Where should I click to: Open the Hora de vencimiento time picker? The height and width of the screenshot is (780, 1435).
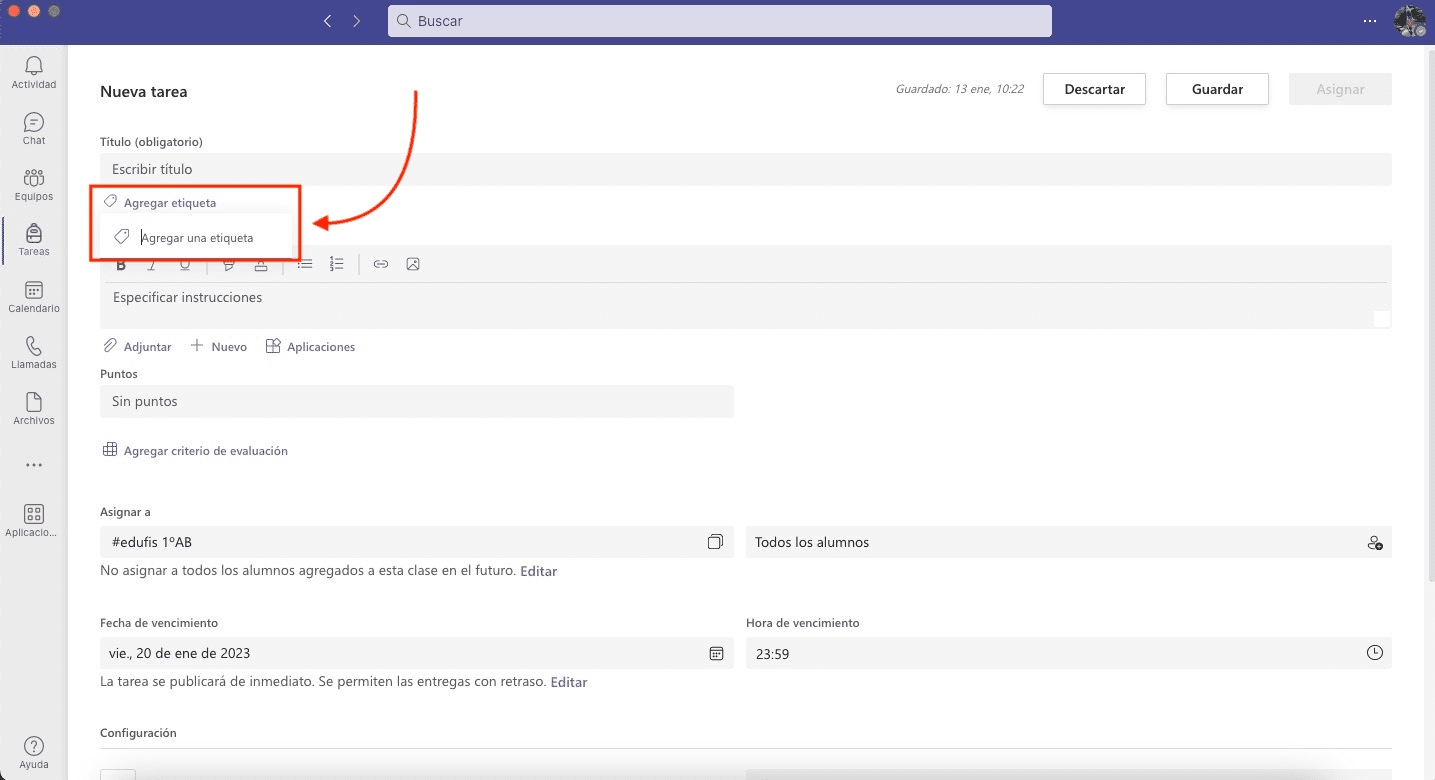tap(1375, 653)
